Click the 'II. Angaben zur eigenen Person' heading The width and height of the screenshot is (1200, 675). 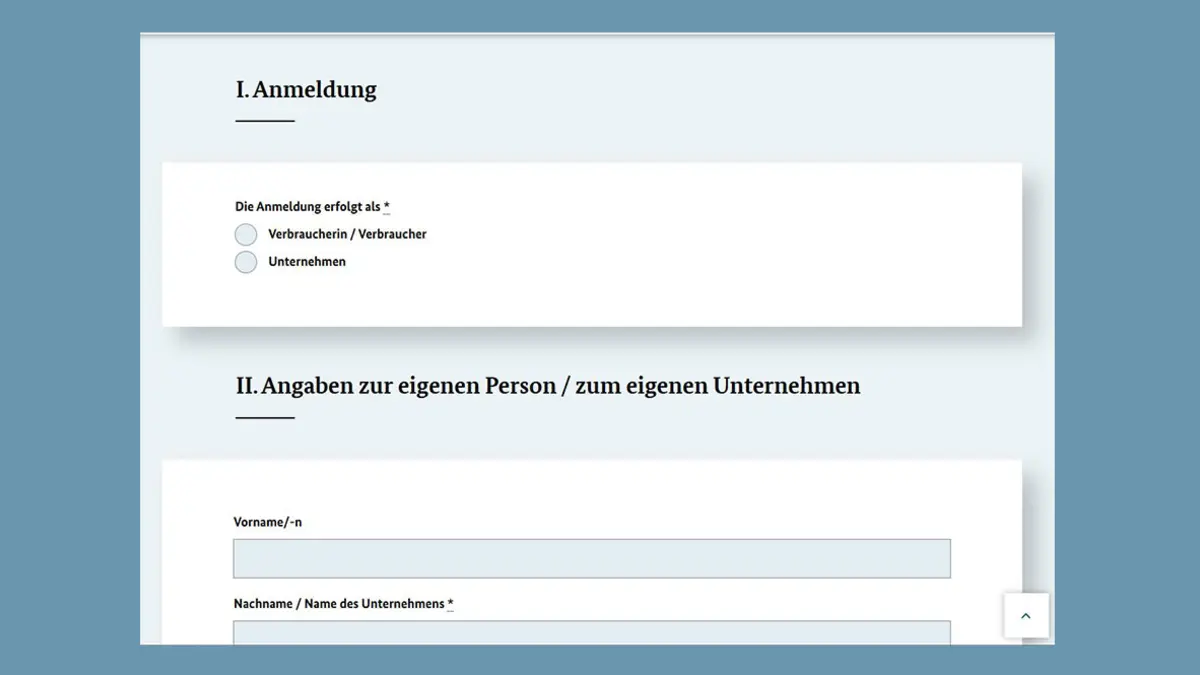tap(548, 386)
